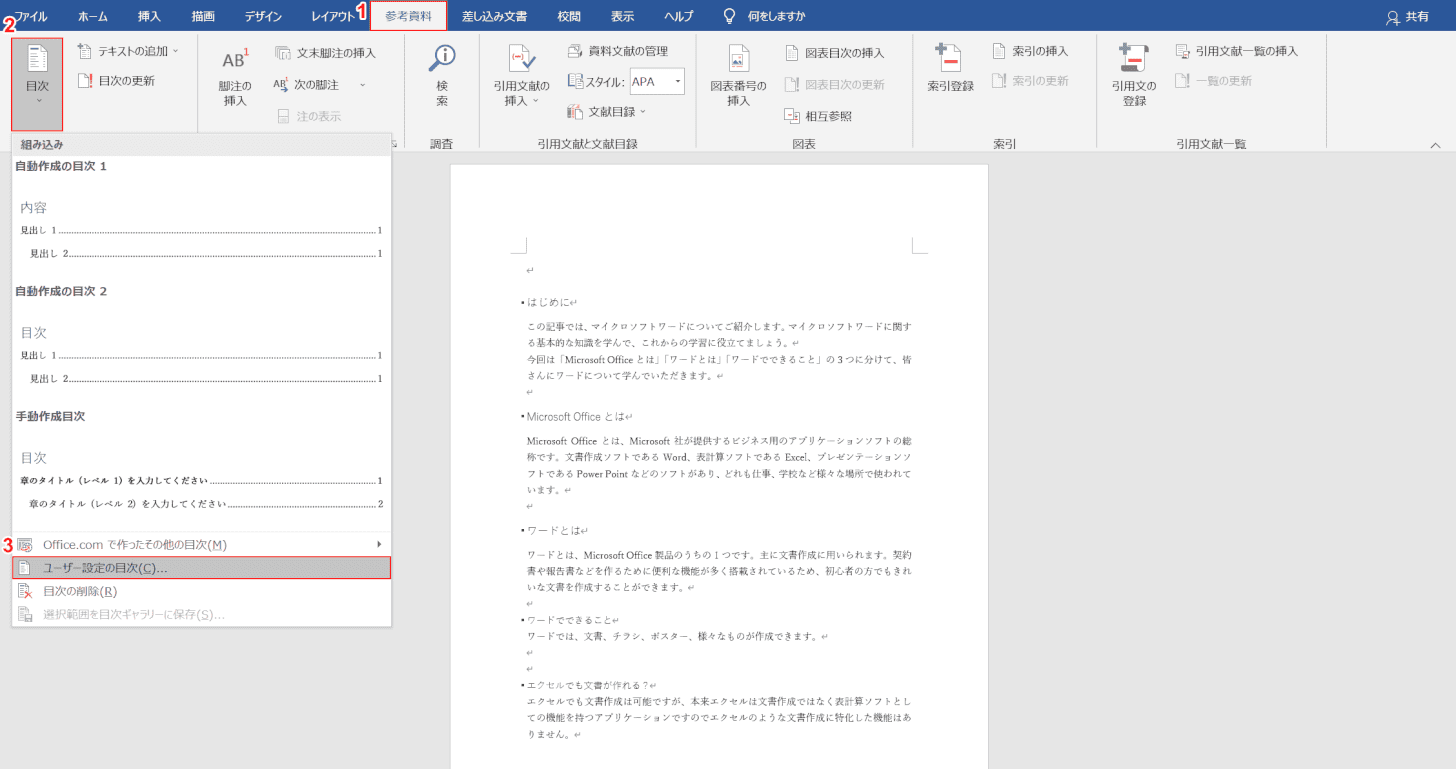The image size is (1456, 769).
Task: Select the 参考資料 tab
Action: (x=409, y=16)
